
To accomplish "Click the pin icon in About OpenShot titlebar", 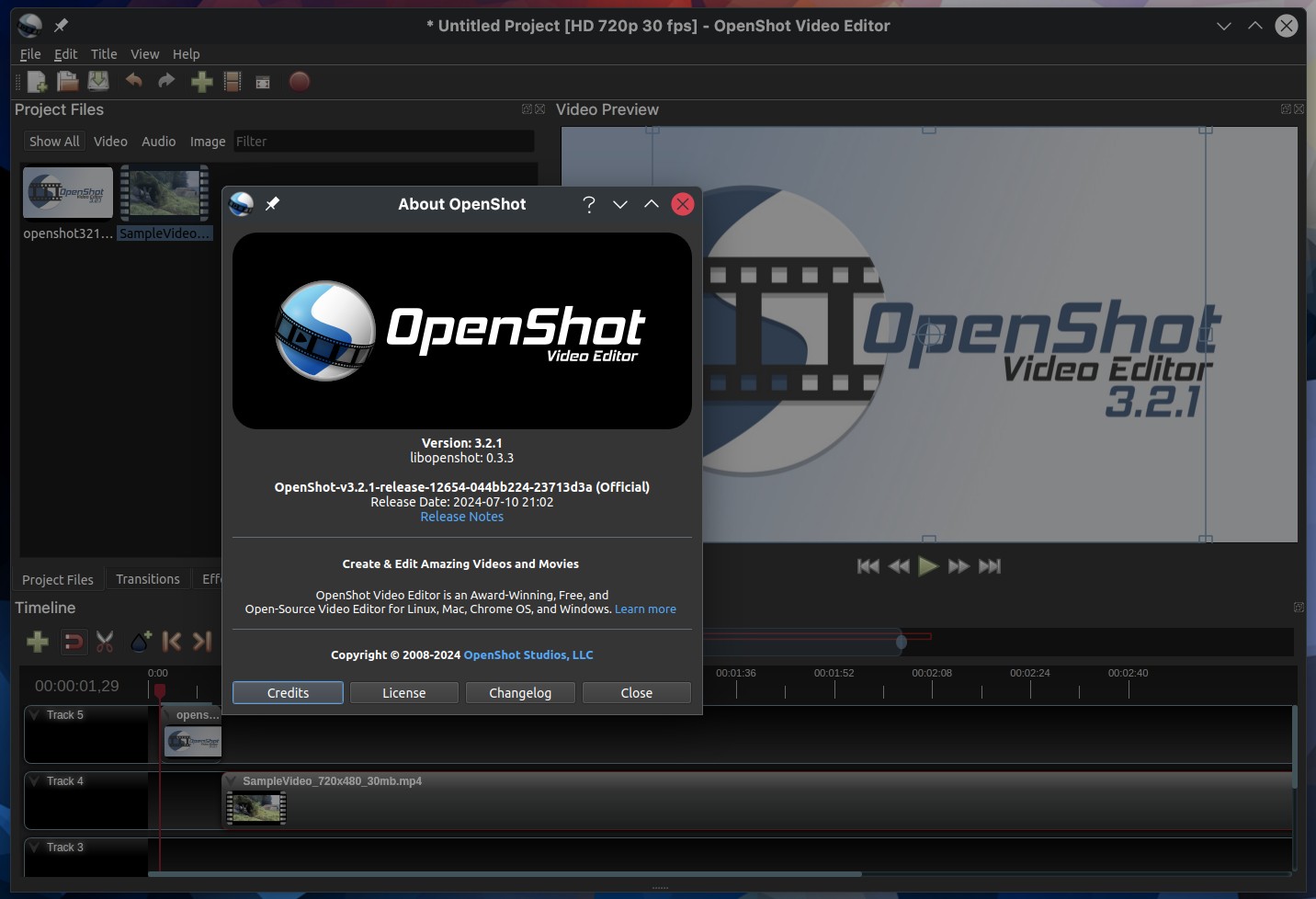I will pos(273,204).
